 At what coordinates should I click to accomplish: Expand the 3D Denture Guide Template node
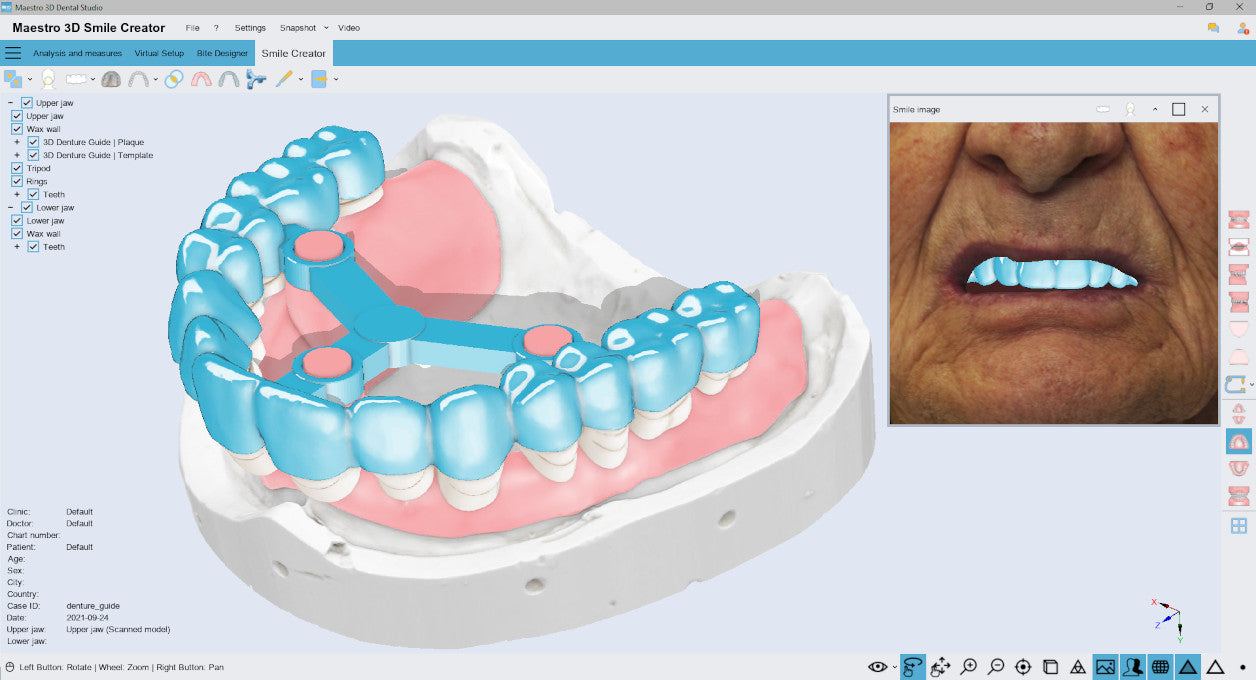coord(17,155)
